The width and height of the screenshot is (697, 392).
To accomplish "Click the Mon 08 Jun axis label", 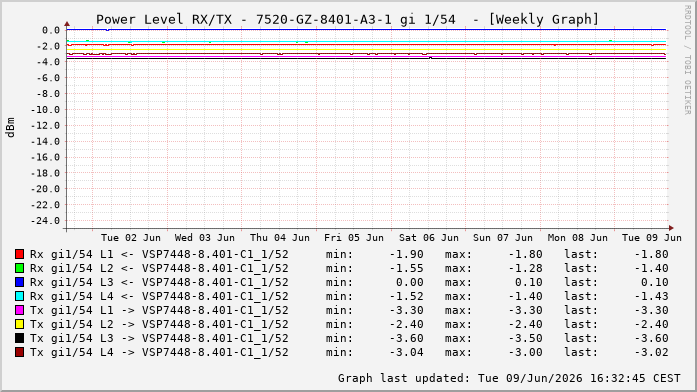I will point(577,238).
